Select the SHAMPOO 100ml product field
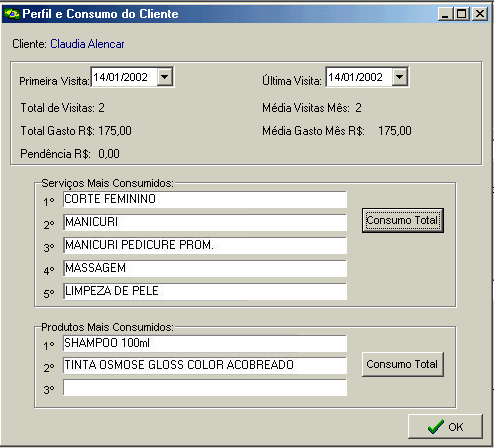Image resolution: width=494 pixels, height=448 pixels. (x=205, y=343)
